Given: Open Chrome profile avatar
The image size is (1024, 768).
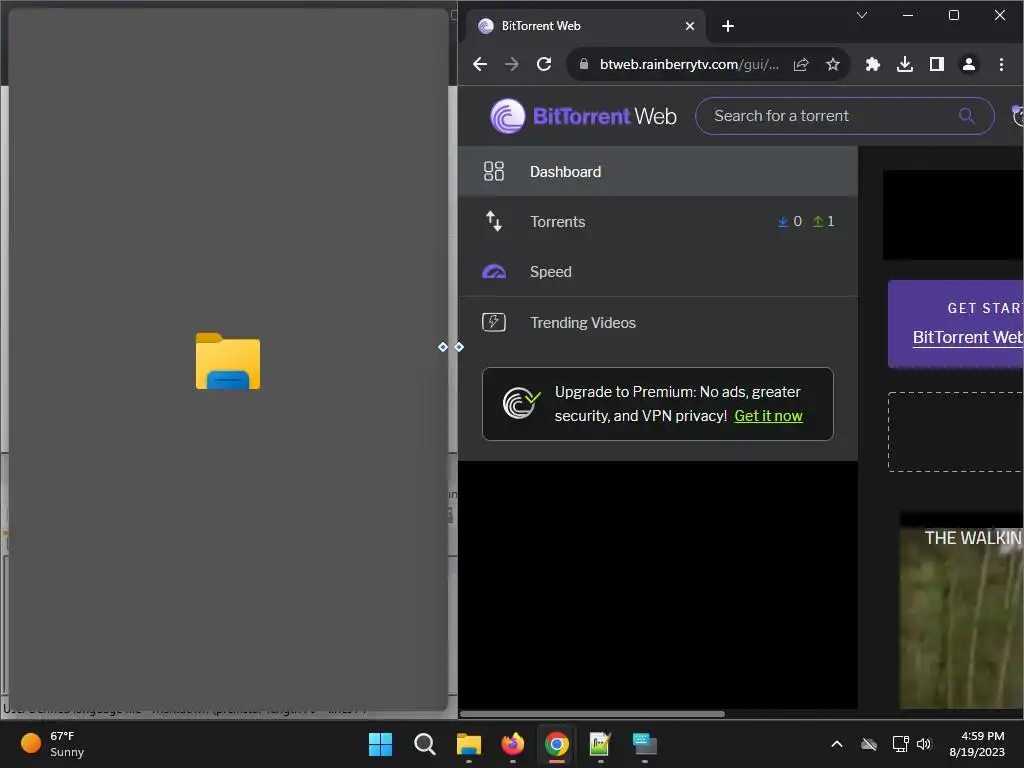Looking at the screenshot, I should [968, 64].
